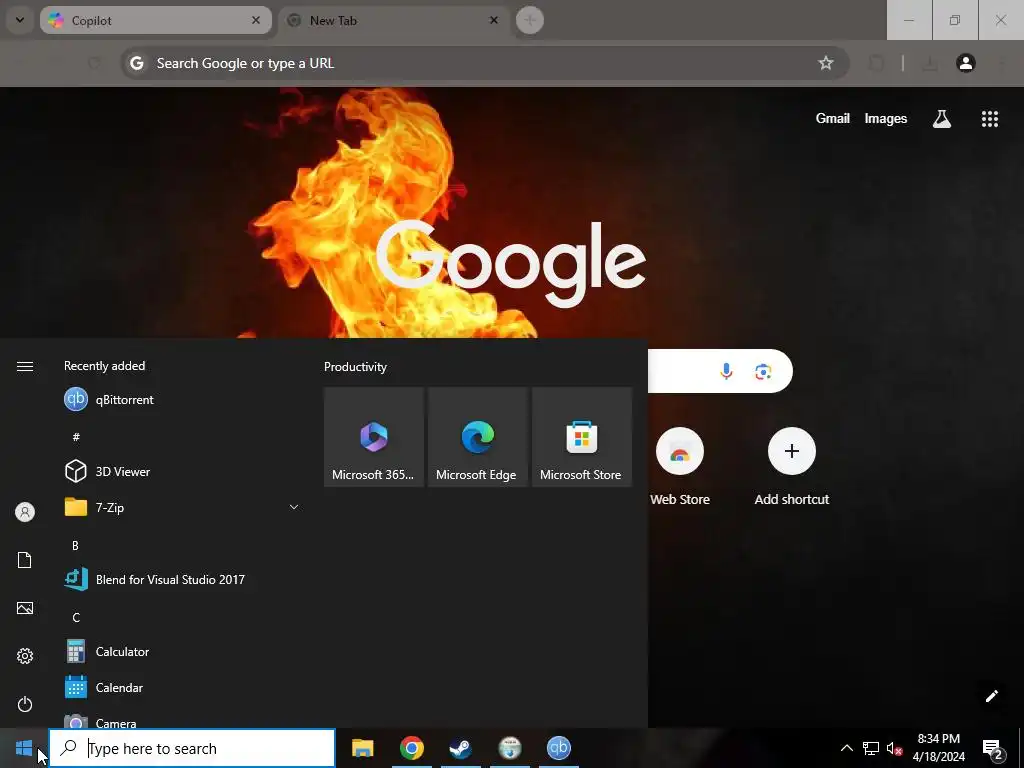The height and width of the screenshot is (768, 1024).
Task: Open the Camera app entry
Action: (x=182, y=720)
